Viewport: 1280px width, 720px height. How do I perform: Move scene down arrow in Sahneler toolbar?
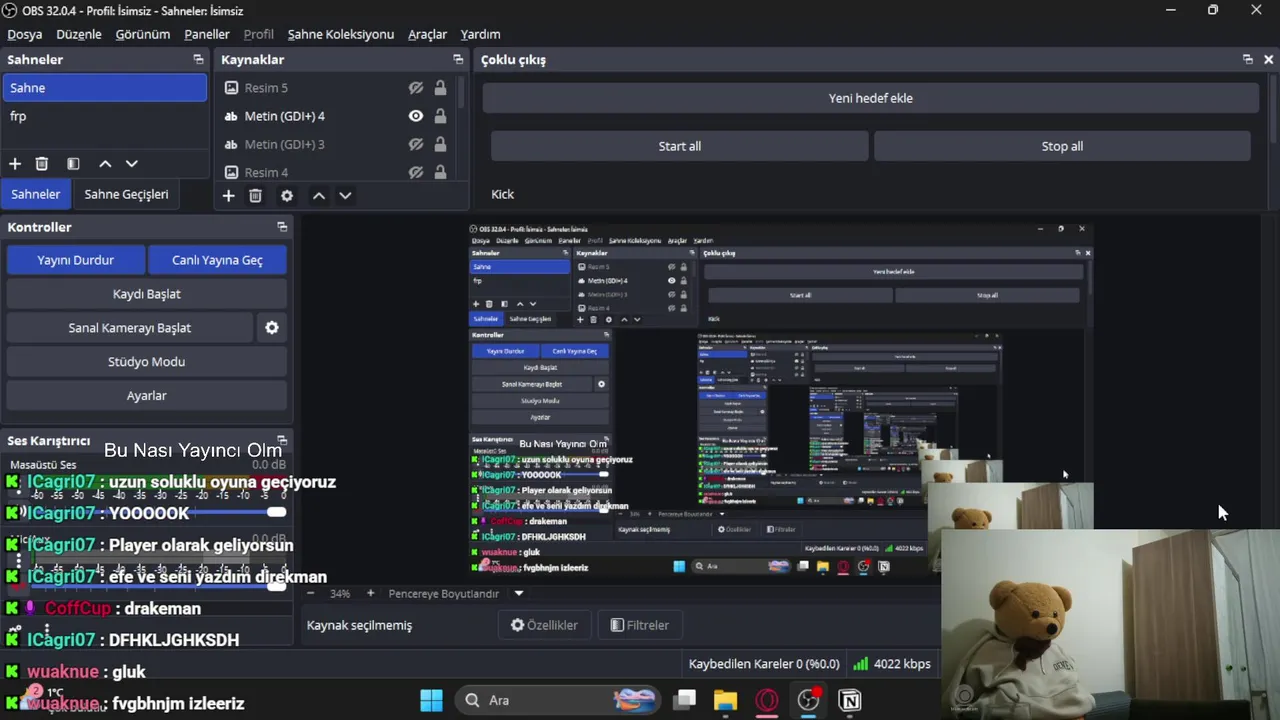coord(132,164)
